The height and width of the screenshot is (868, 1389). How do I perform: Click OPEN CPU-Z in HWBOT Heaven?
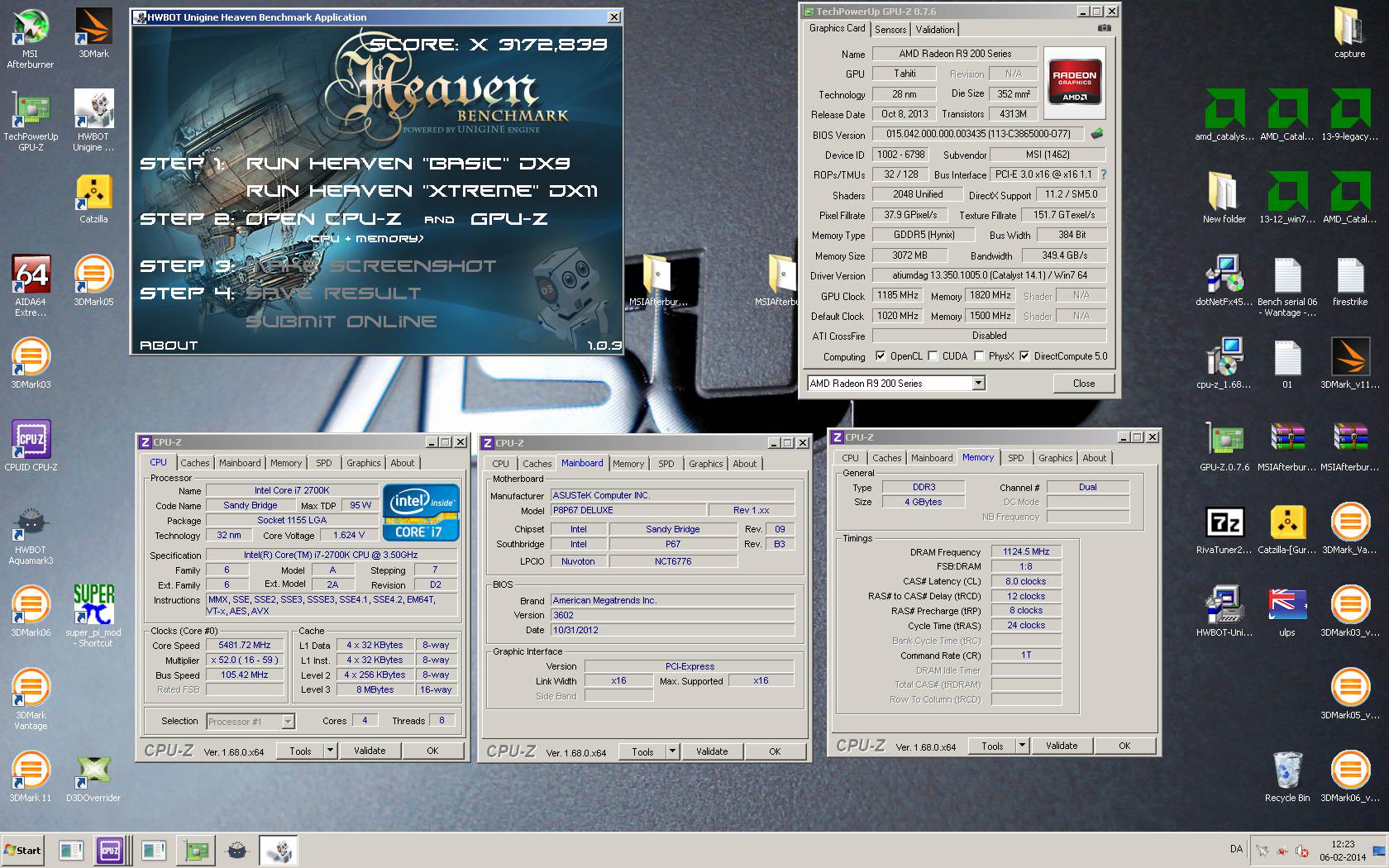click(323, 219)
